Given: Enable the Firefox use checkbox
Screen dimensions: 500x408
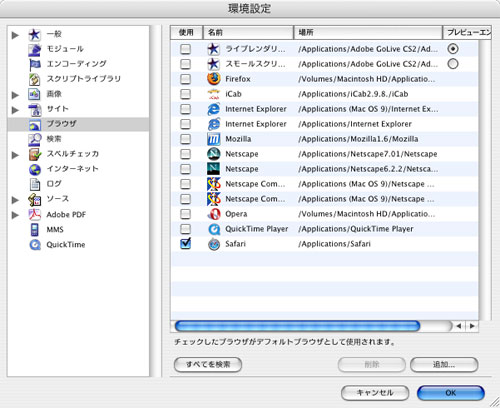Looking at the screenshot, I should 185,79.
